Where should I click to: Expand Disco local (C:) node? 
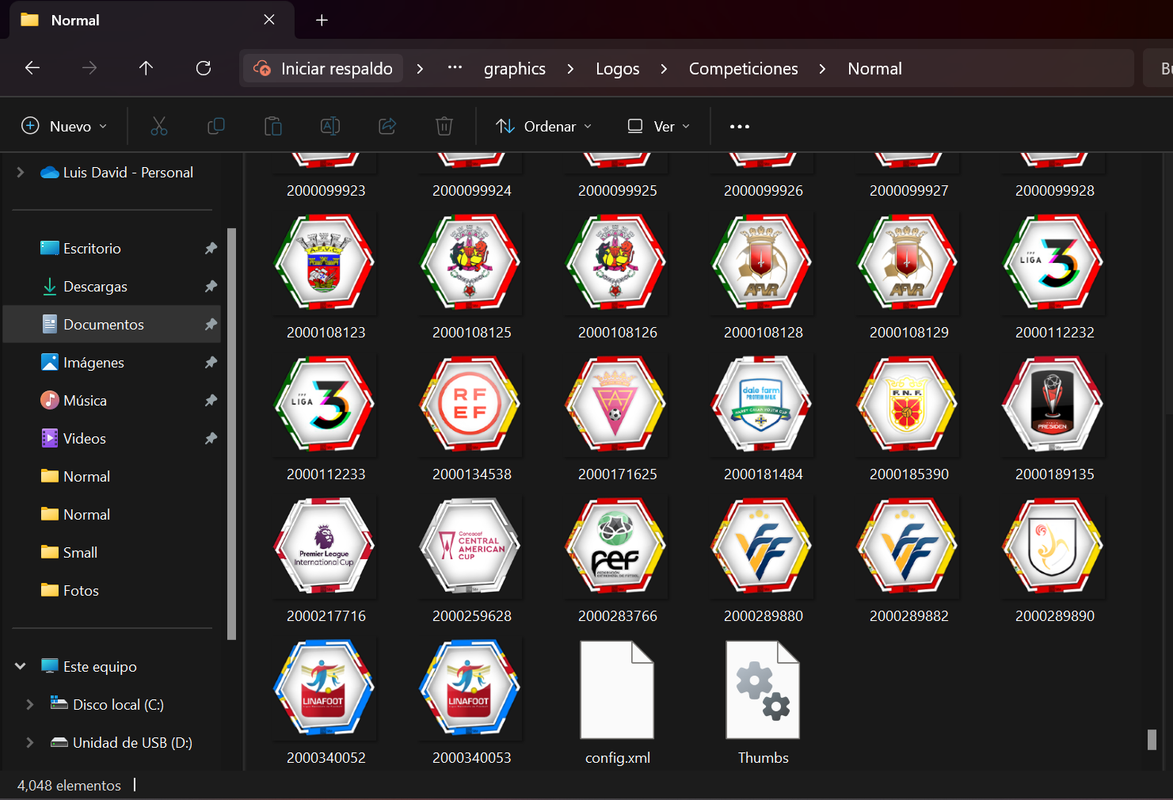(30, 704)
